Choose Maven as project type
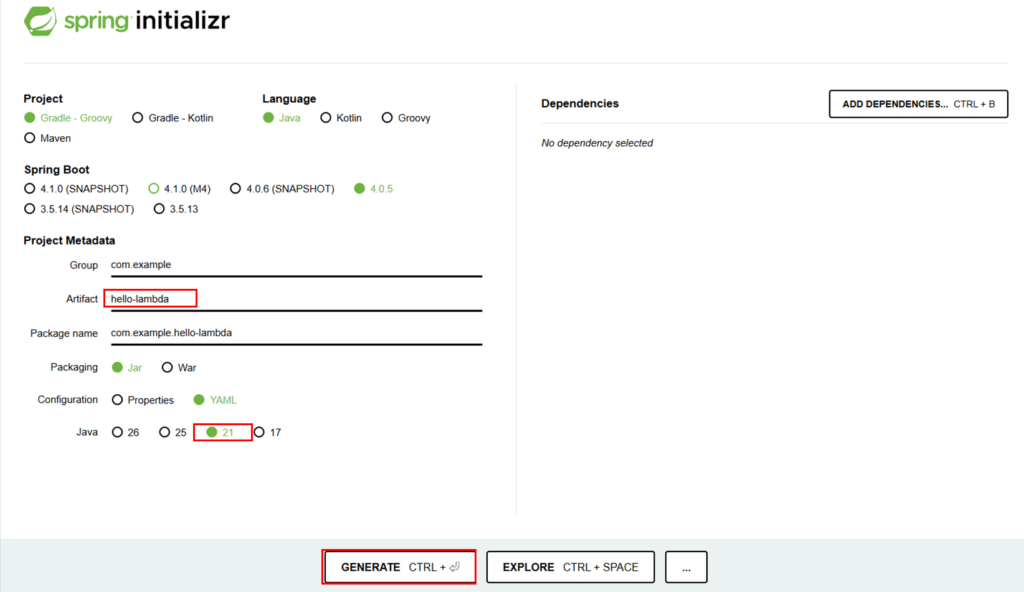Image resolution: width=1024 pixels, height=592 pixels. [x=30, y=138]
